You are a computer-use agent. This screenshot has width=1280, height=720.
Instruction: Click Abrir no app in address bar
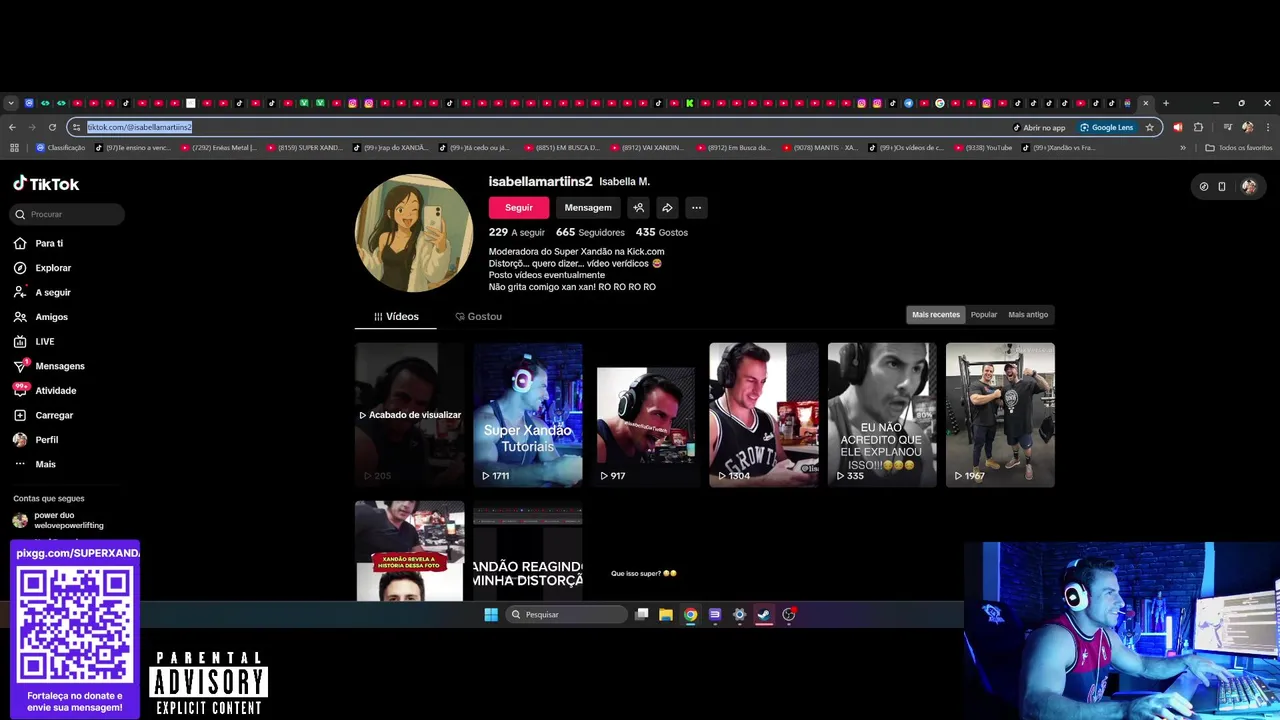1039,127
